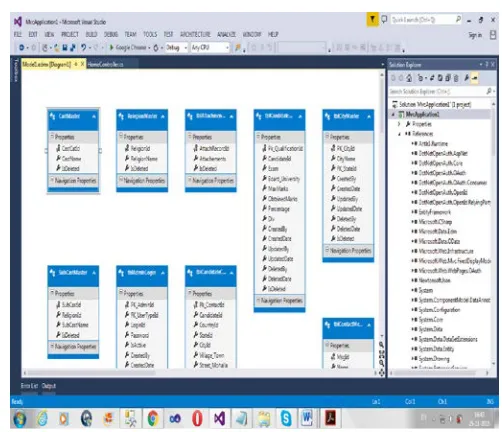Open the Google Chrome browser target dropdown

click(x=149, y=48)
